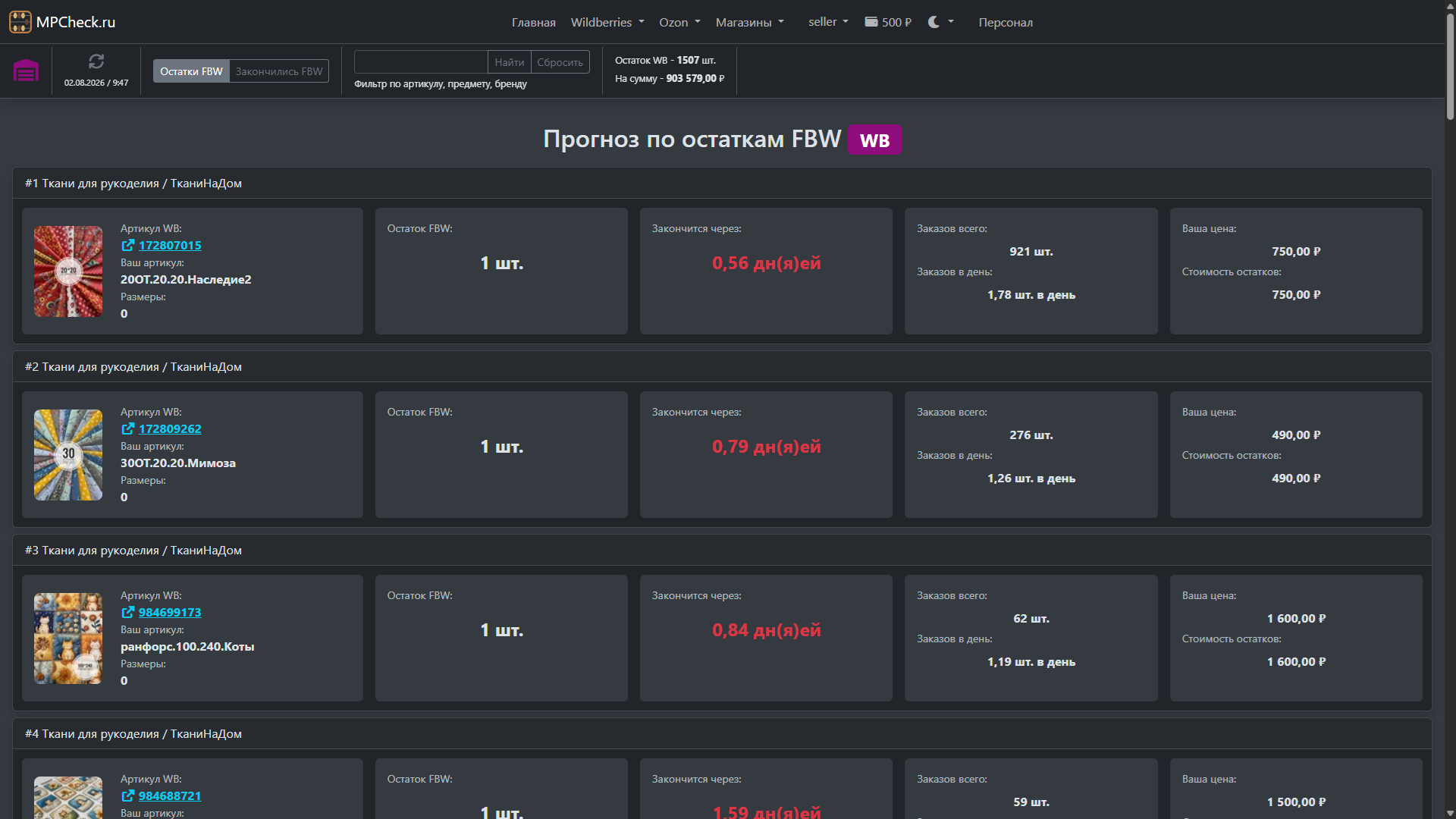1456x819 pixels.
Task: Open article link 172809262
Action: 170,428
